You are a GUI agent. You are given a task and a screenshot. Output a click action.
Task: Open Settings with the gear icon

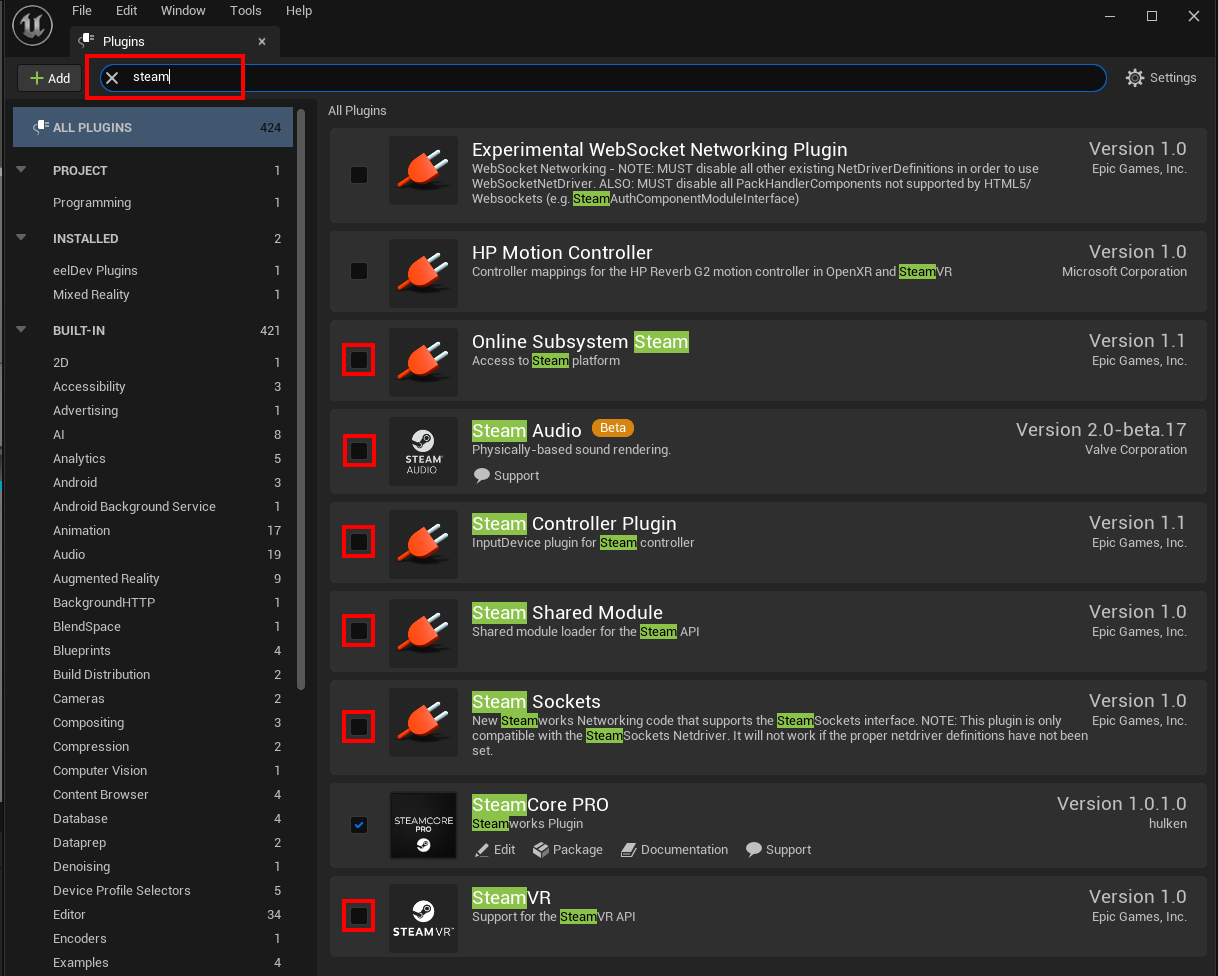pos(1135,78)
